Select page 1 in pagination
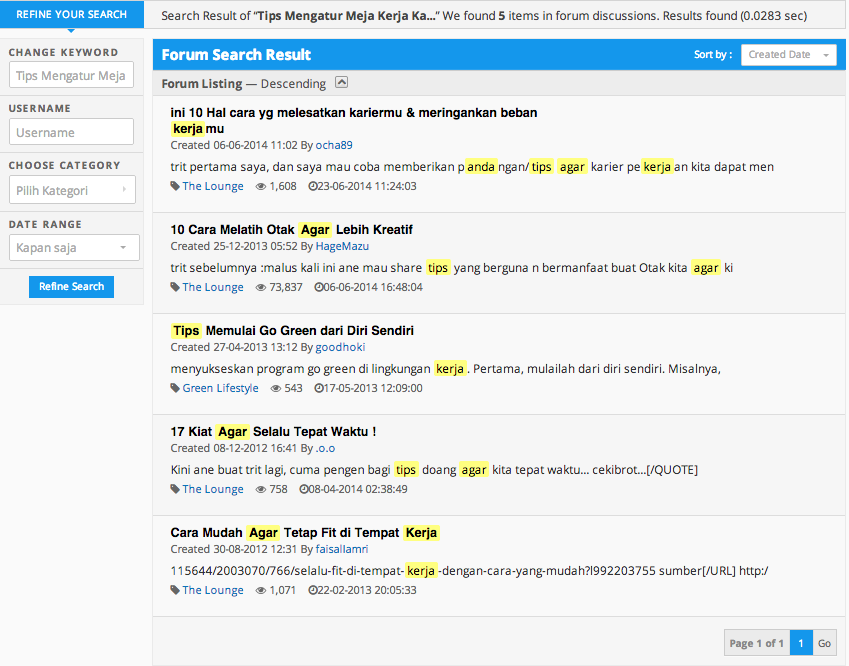 click(x=801, y=643)
